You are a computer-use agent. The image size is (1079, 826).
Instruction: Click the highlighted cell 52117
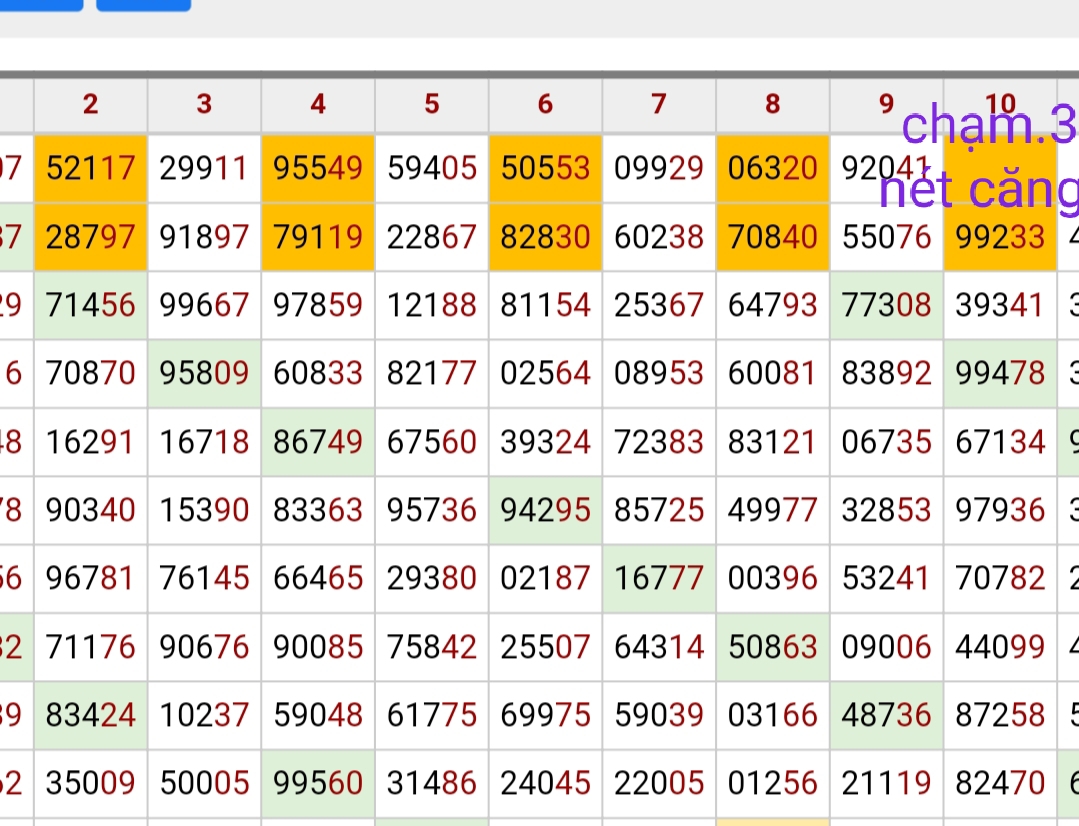(x=90, y=168)
